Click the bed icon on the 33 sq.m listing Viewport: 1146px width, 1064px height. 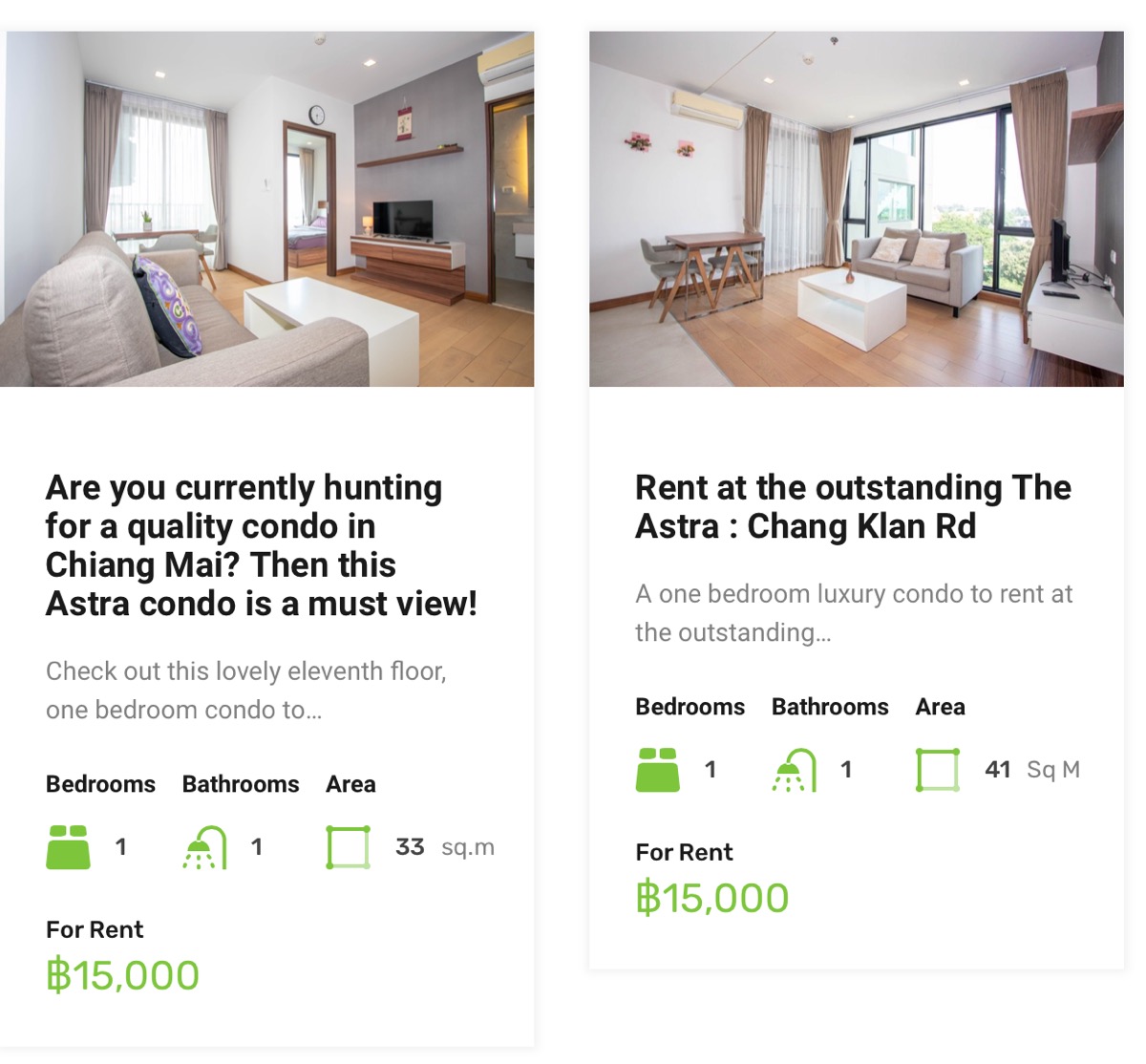pyautogui.click(x=68, y=847)
